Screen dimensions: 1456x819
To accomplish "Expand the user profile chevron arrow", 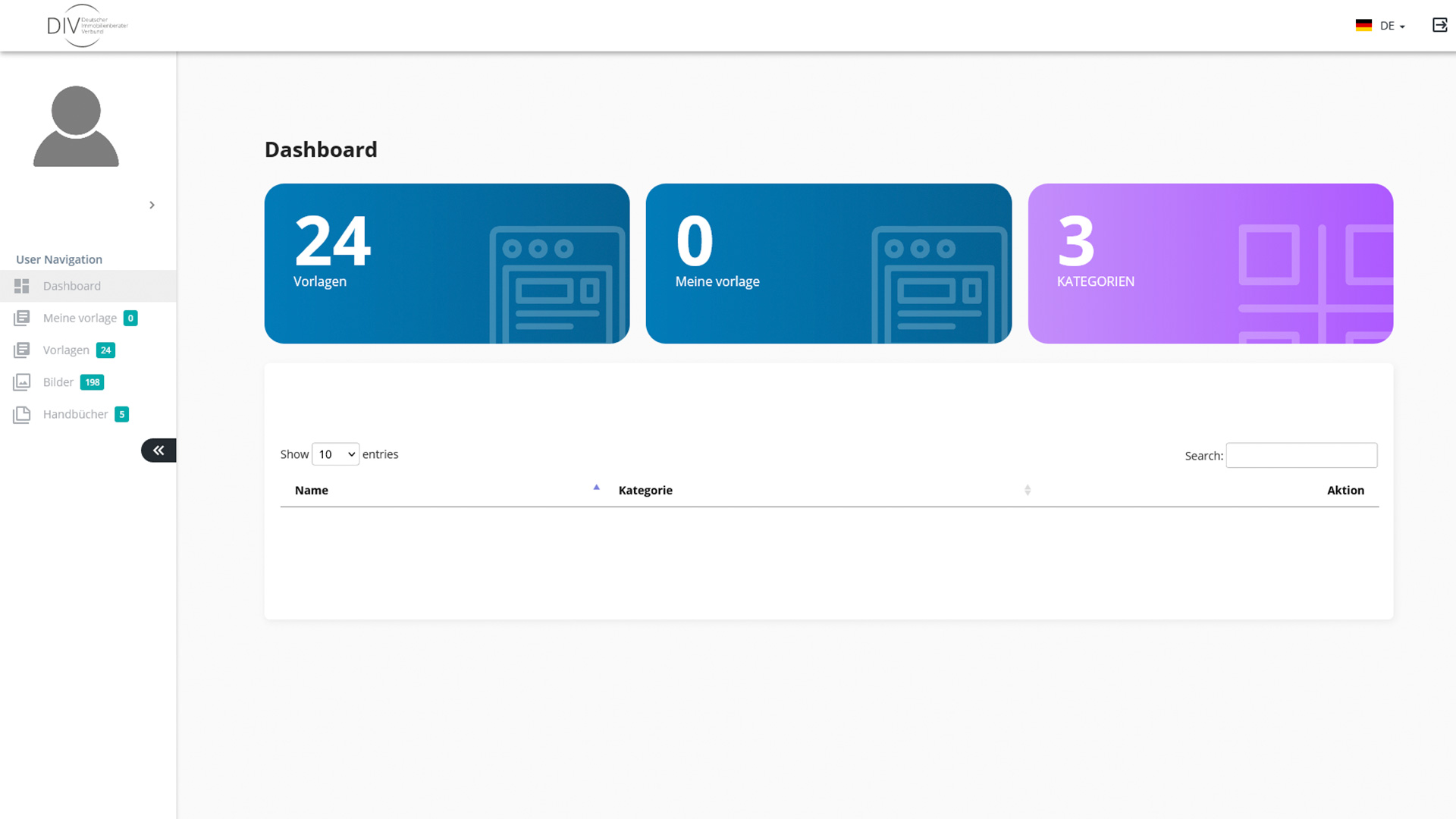I will coord(152,205).
